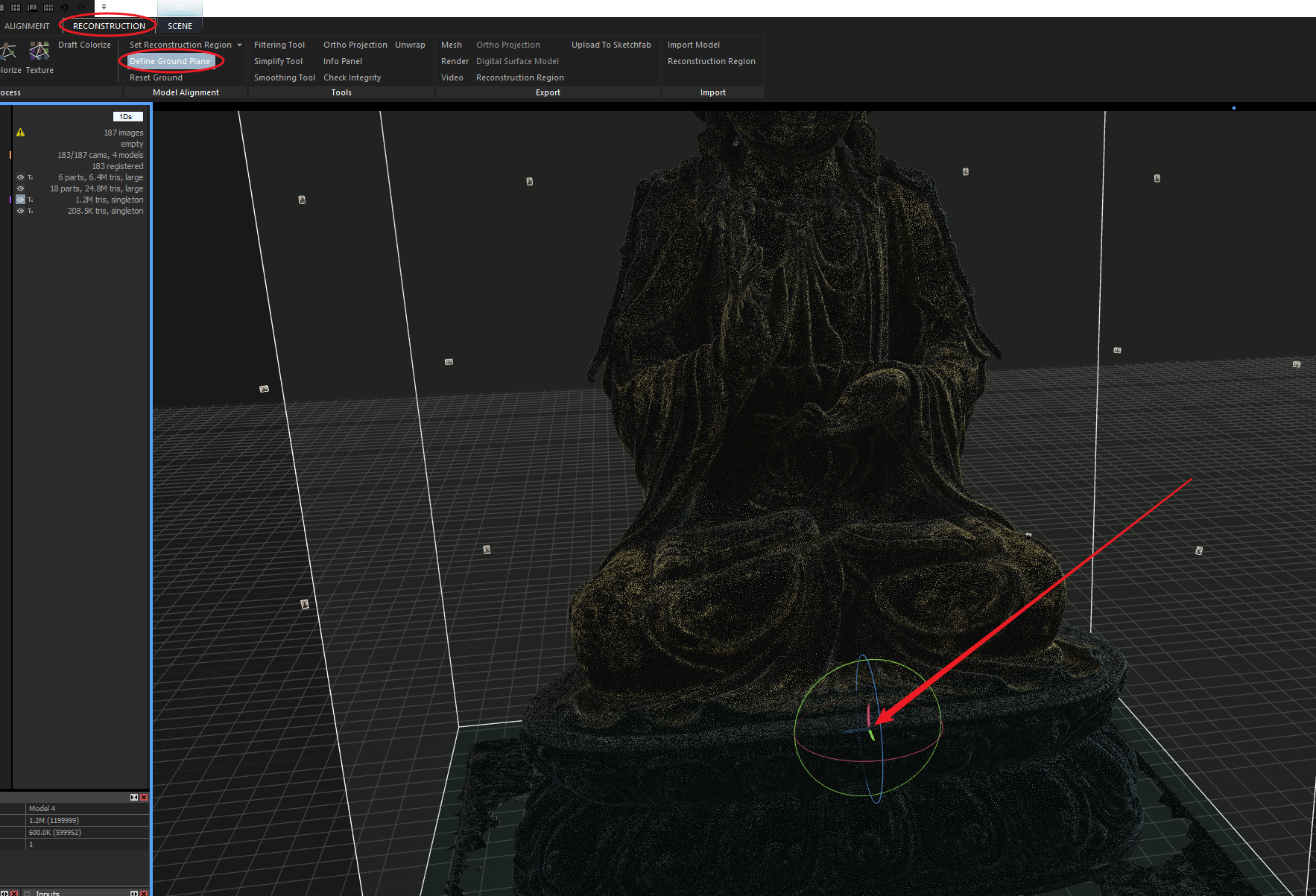The height and width of the screenshot is (896, 1316).
Task: Click the yellow warning icon beside 187 images
Action: click(21, 133)
